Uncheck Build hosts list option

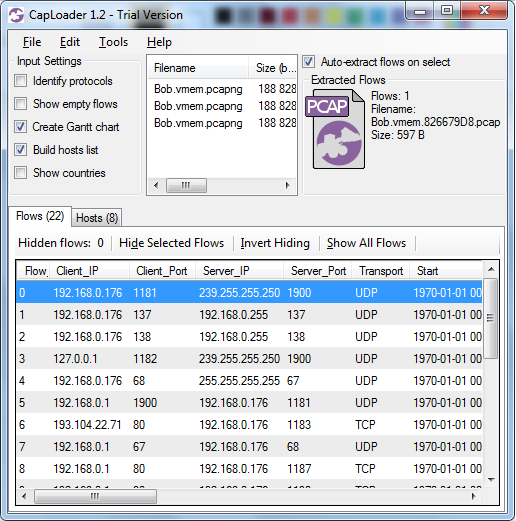(21, 150)
